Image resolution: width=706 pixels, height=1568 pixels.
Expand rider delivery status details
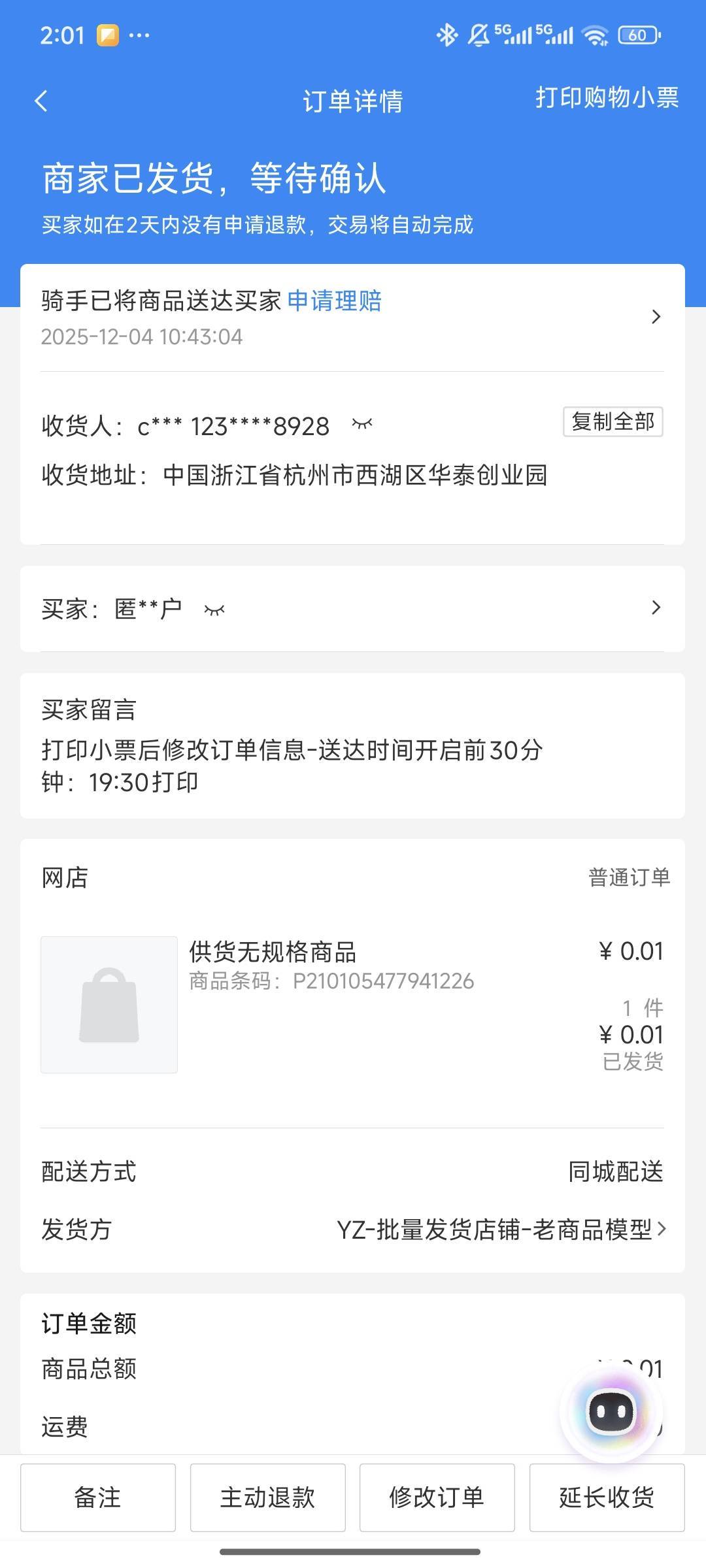coord(656,317)
